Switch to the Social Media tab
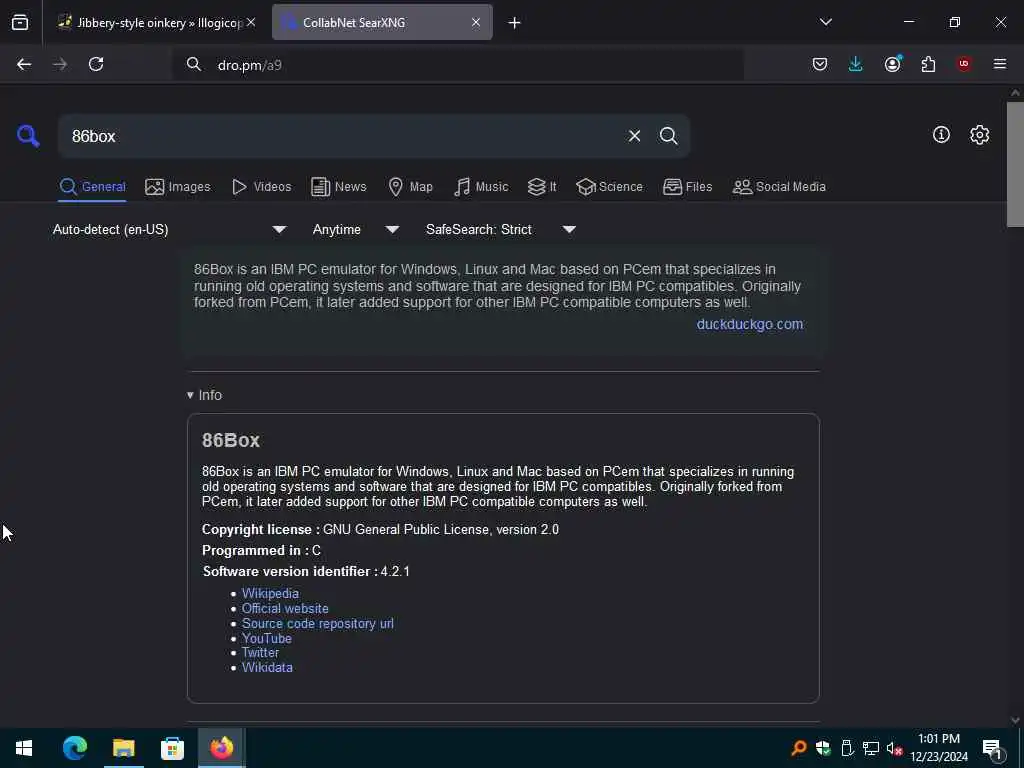The height and width of the screenshot is (768, 1024). (779, 187)
